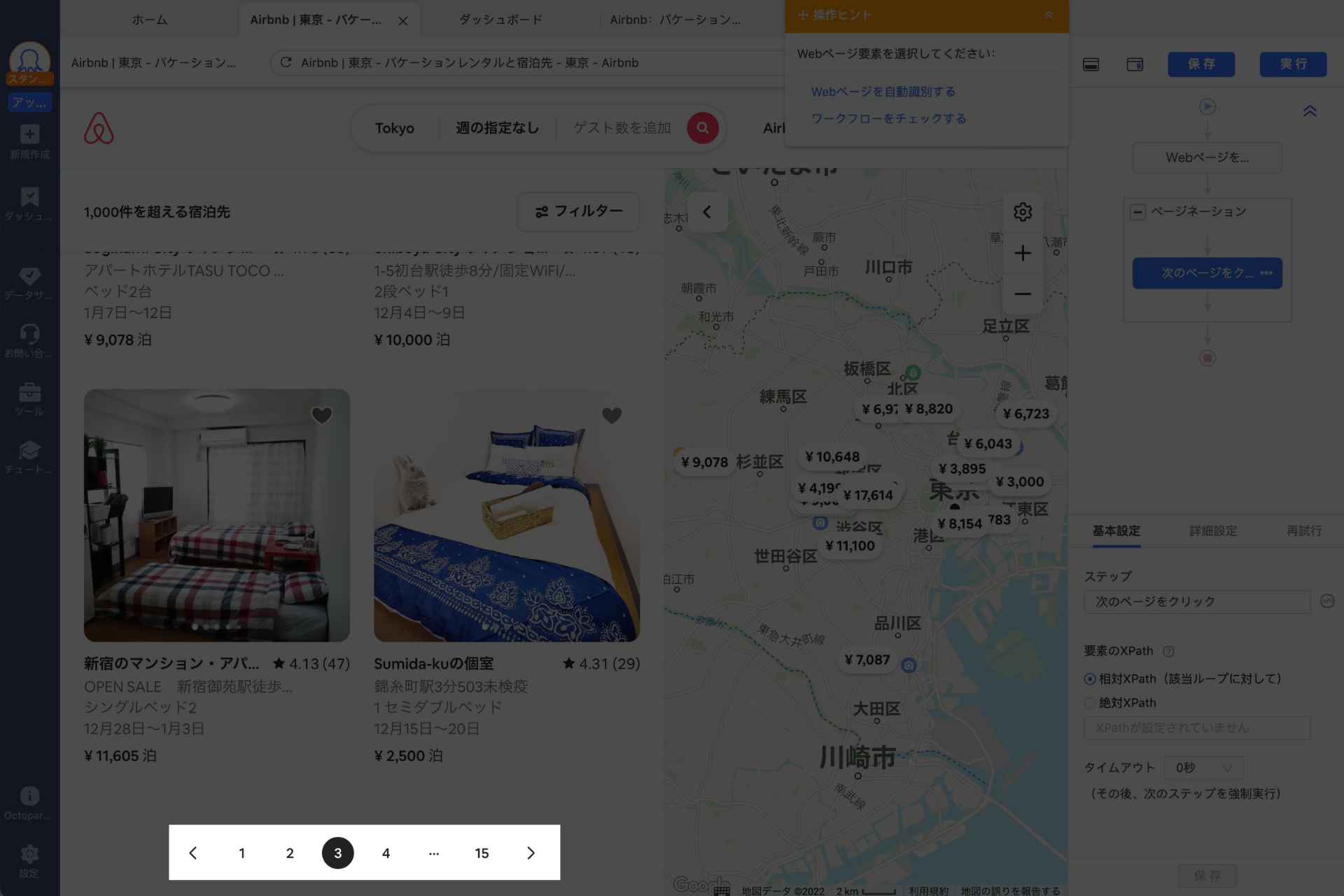Viewport: 1344px width, 896px height.
Task: Click the workflow start play node
Action: [x=1207, y=106]
